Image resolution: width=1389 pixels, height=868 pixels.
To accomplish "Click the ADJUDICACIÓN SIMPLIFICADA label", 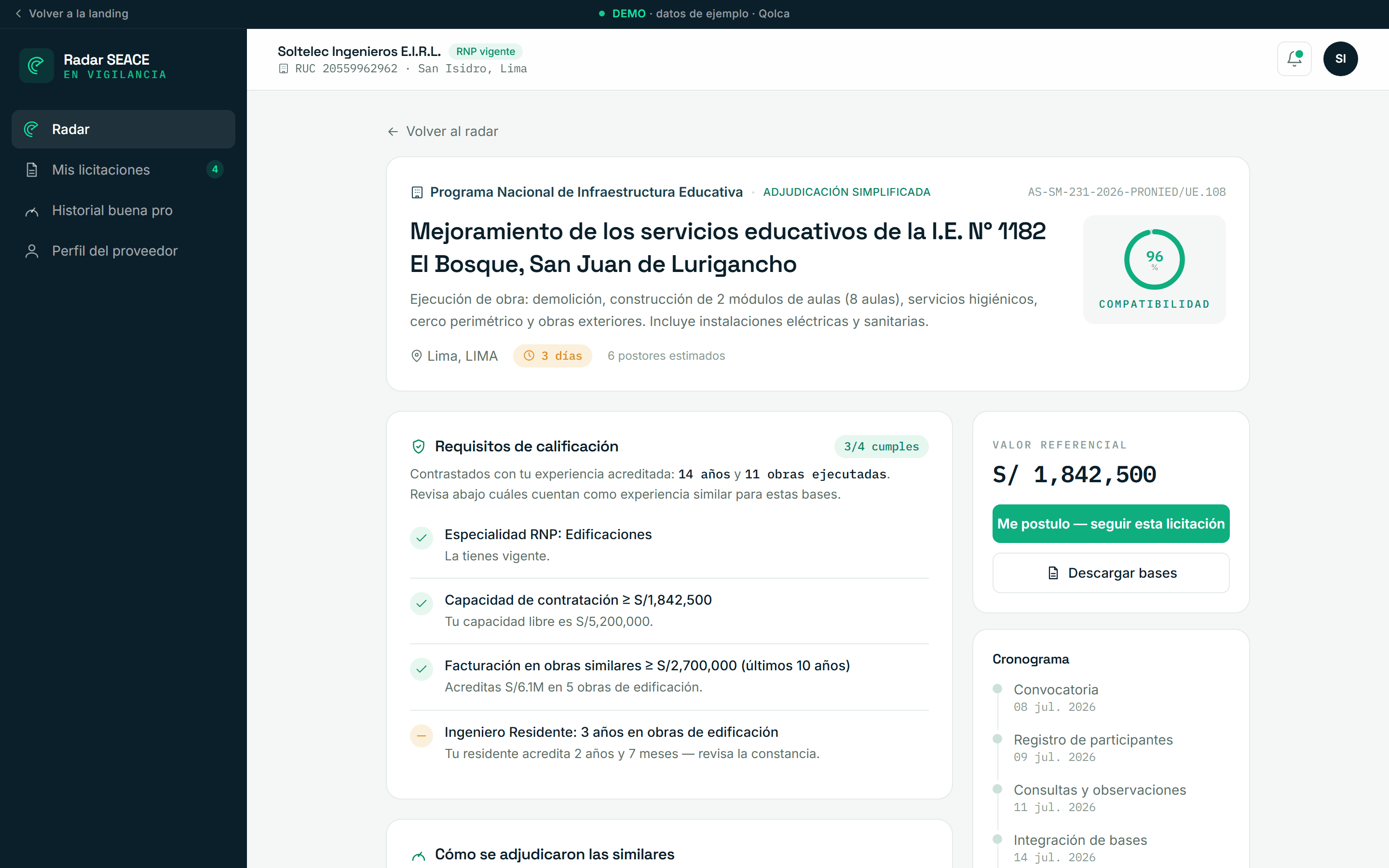I will click(x=846, y=192).
